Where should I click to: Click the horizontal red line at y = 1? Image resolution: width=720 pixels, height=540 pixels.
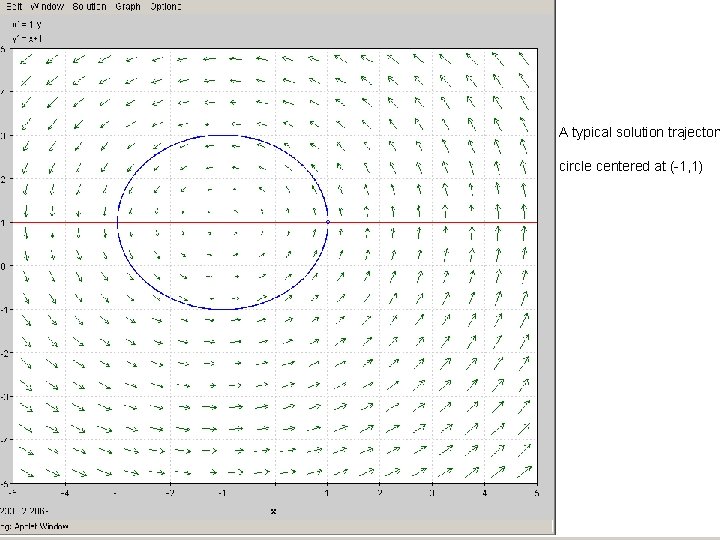click(x=274, y=223)
